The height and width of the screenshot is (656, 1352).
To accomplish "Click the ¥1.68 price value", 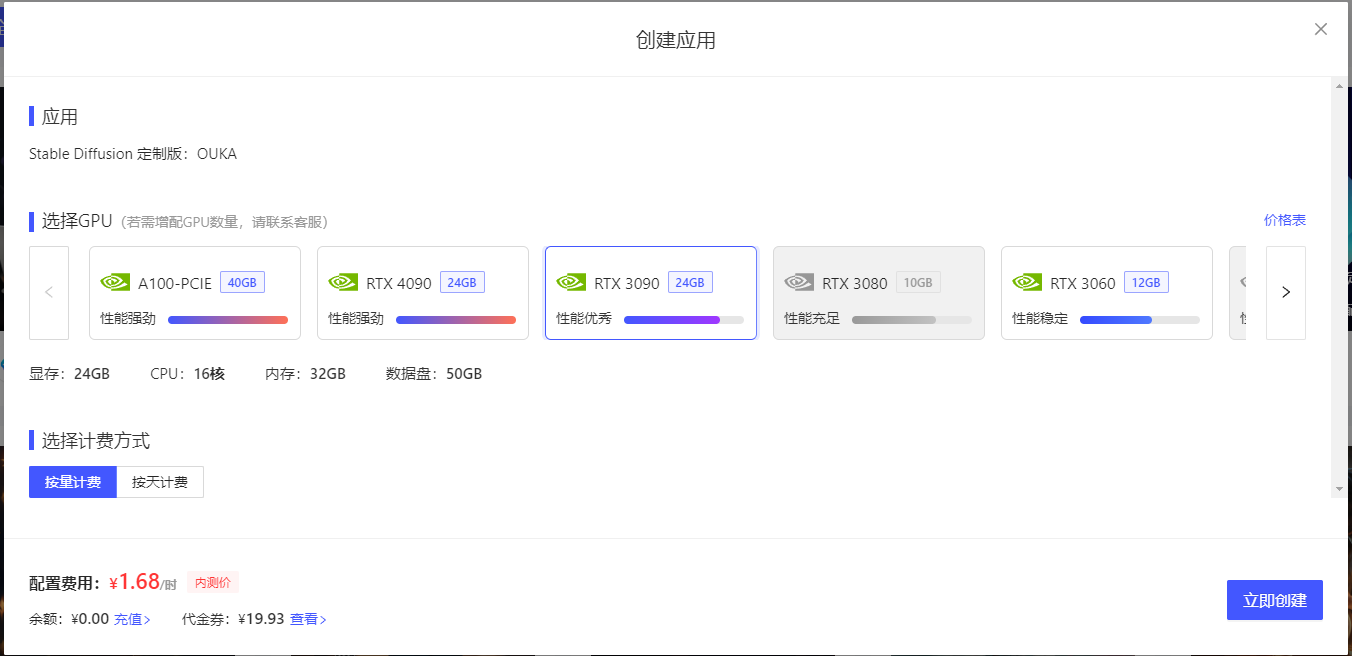I will coord(135,582).
